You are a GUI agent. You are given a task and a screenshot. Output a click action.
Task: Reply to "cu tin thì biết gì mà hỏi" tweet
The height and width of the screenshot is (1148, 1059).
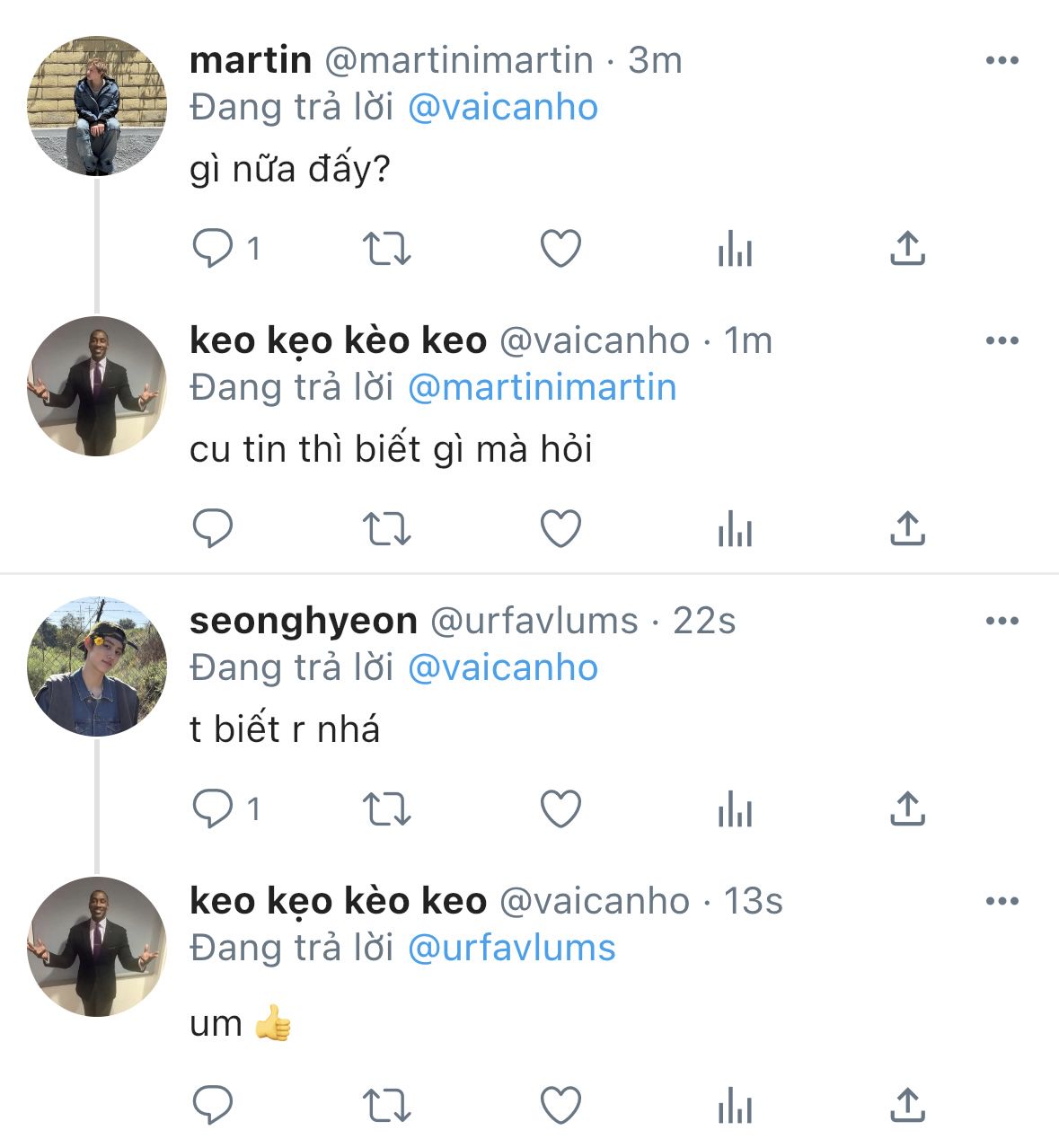click(213, 529)
